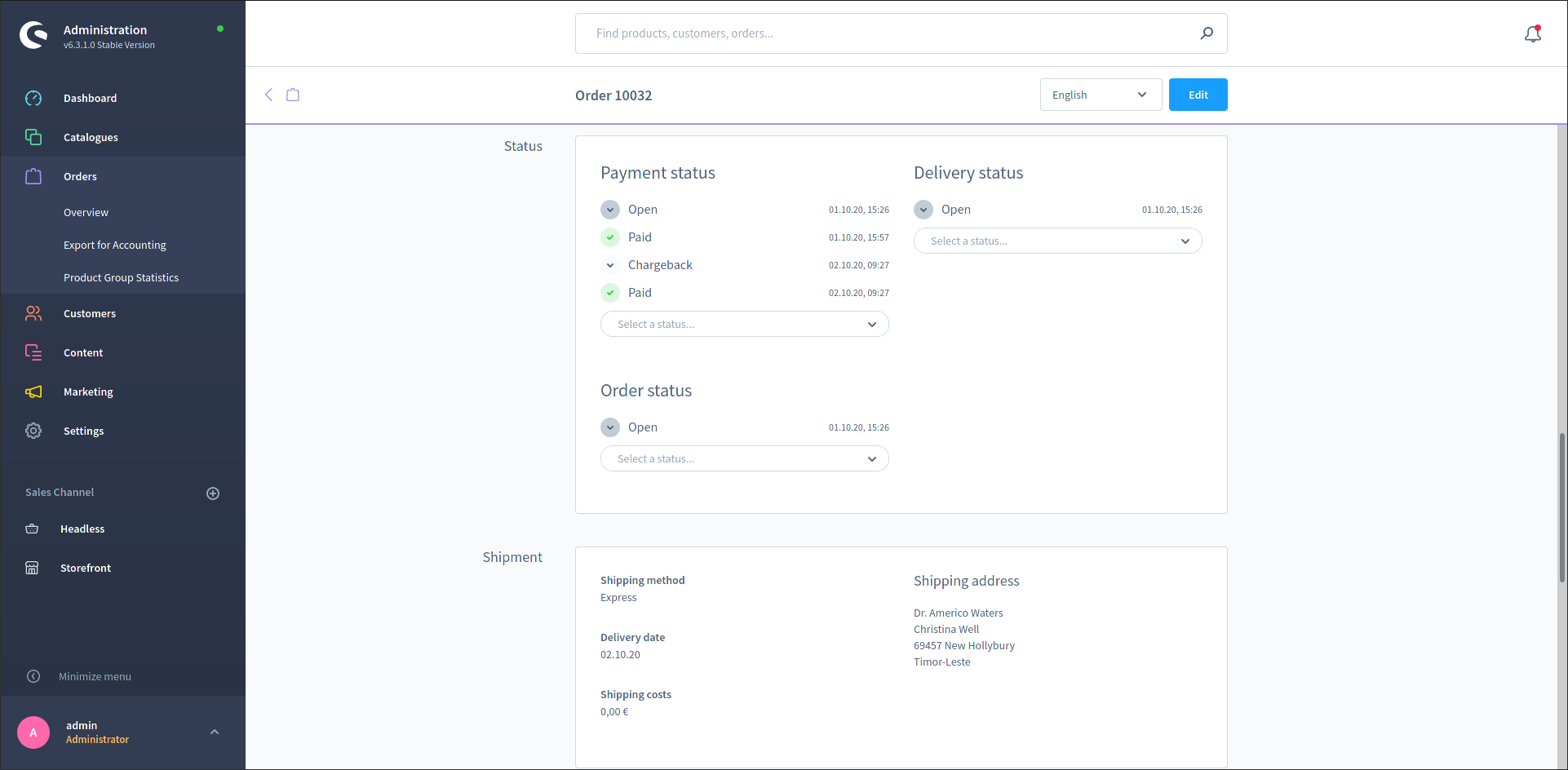Click the Timor-Leste country text
Viewport: 1568px width, 770px height.
tap(942, 662)
